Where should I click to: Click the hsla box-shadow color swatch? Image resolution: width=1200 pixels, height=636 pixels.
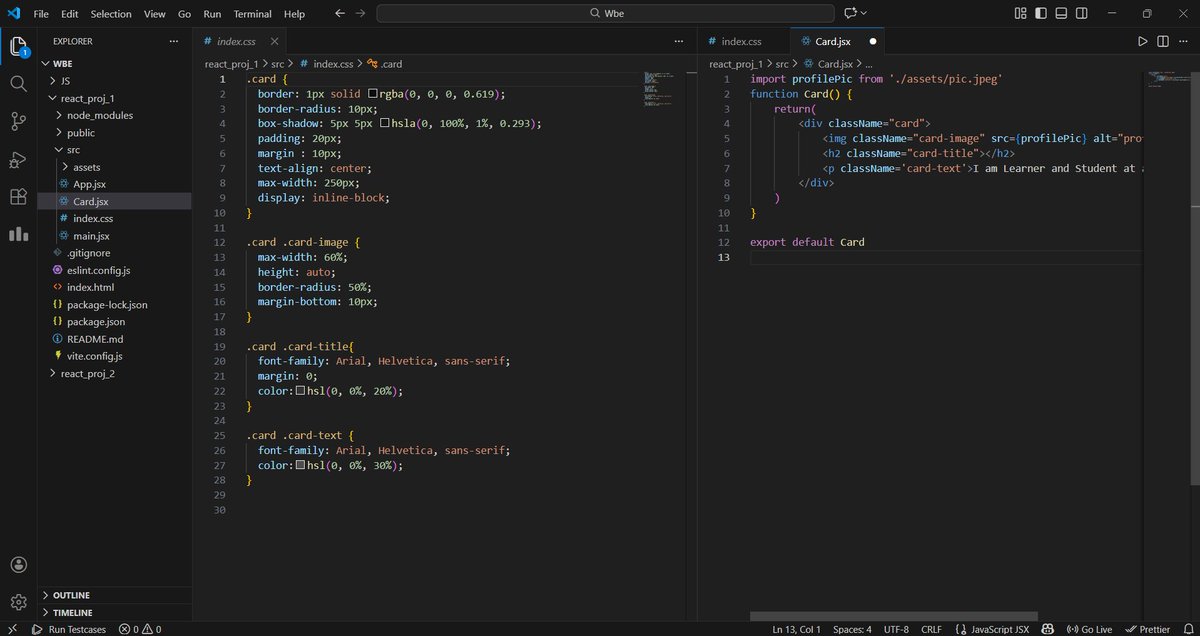384,123
